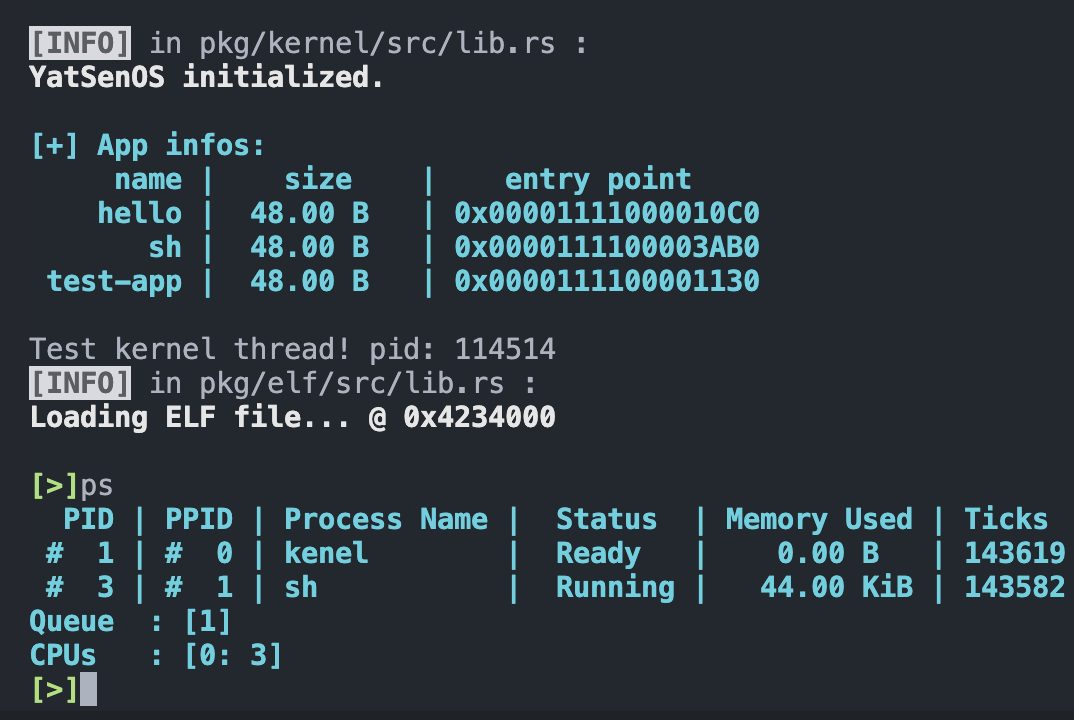Click the kernel thread pid 114514
The height and width of the screenshot is (720, 1074).
(x=505, y=349)
